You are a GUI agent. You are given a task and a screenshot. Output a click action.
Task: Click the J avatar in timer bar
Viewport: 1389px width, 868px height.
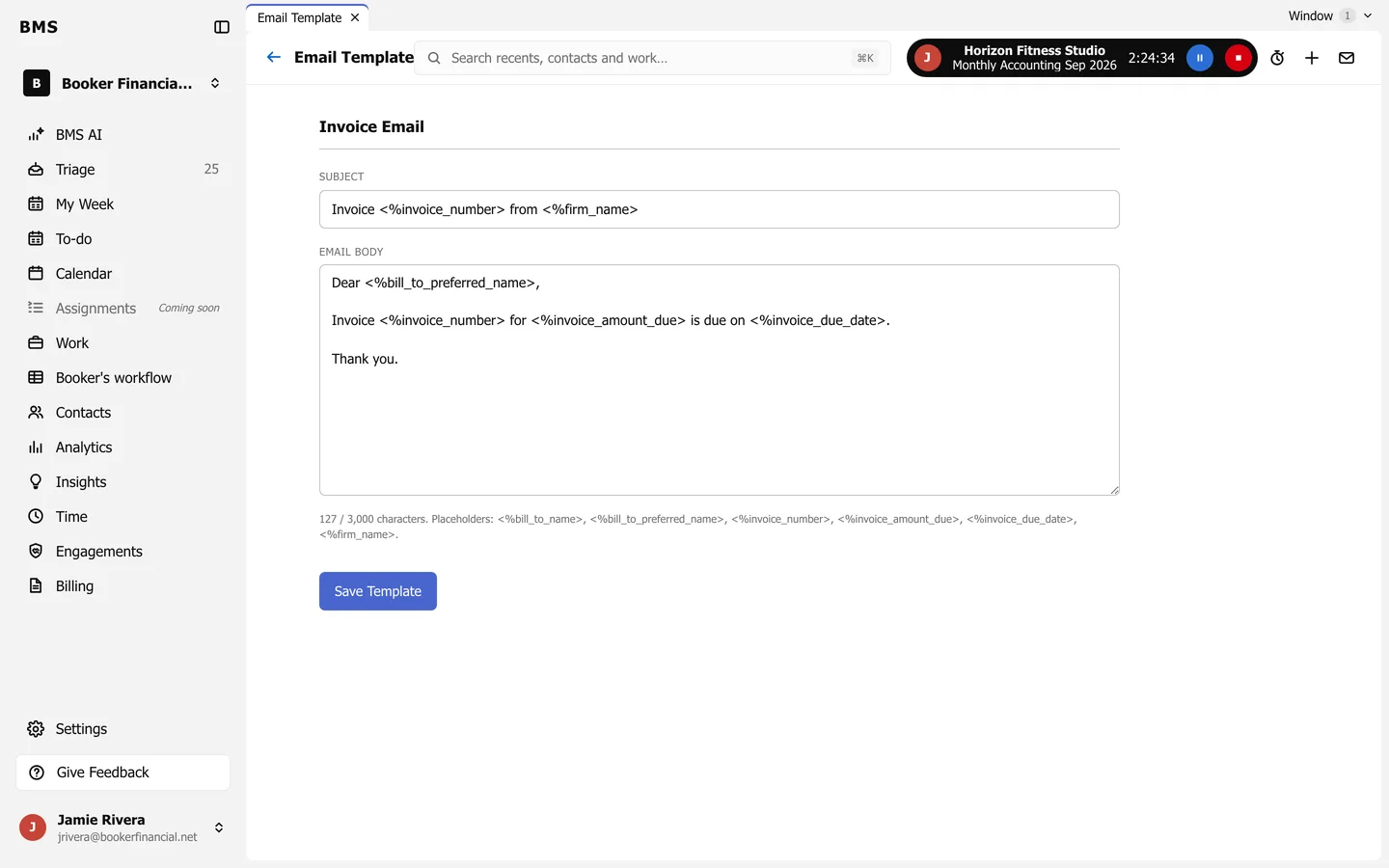[x=927, y=58]
